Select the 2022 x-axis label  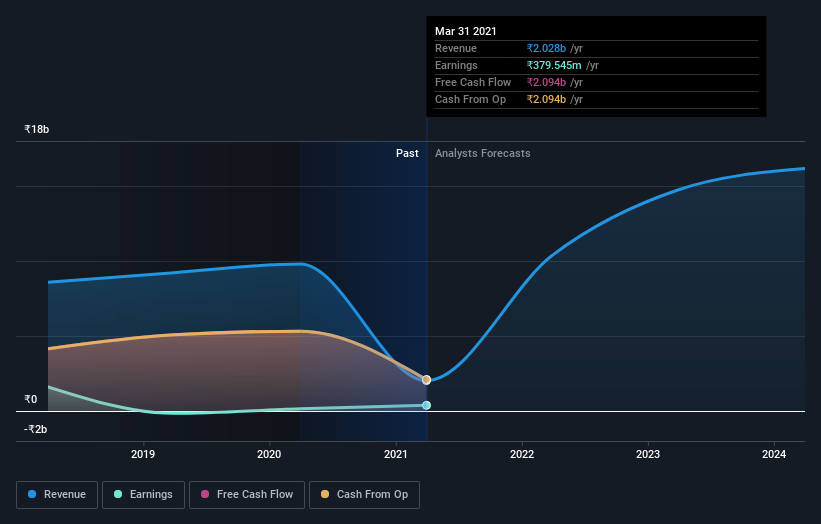point(522,454)
